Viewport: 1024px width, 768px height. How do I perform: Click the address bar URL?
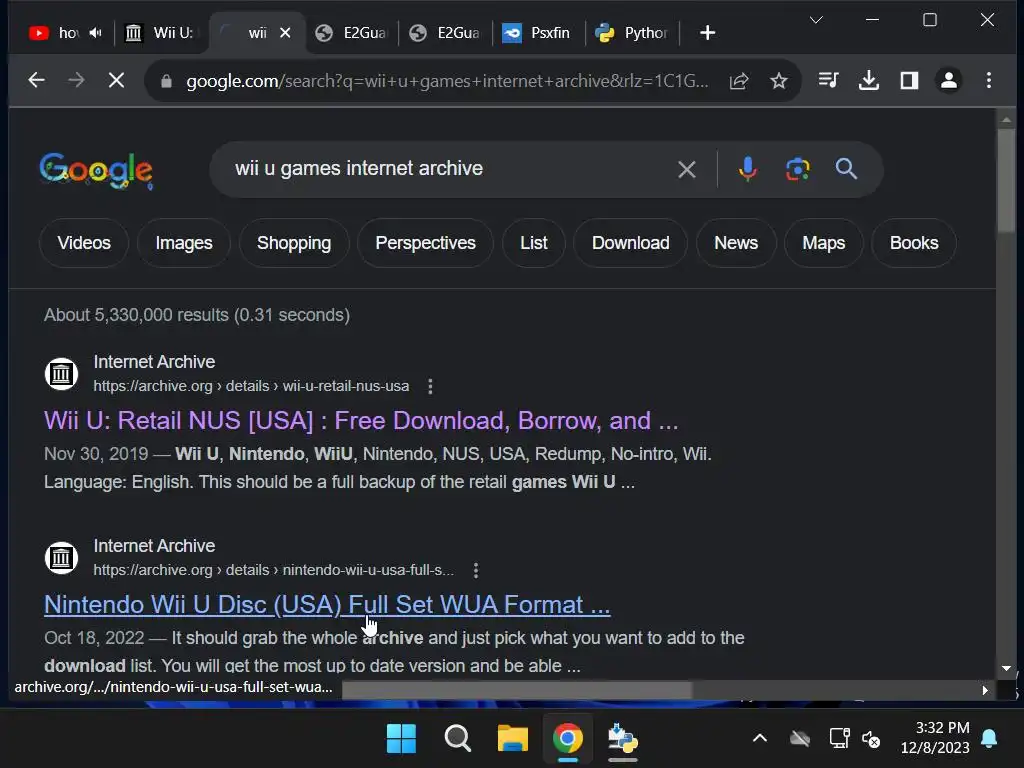447,81
